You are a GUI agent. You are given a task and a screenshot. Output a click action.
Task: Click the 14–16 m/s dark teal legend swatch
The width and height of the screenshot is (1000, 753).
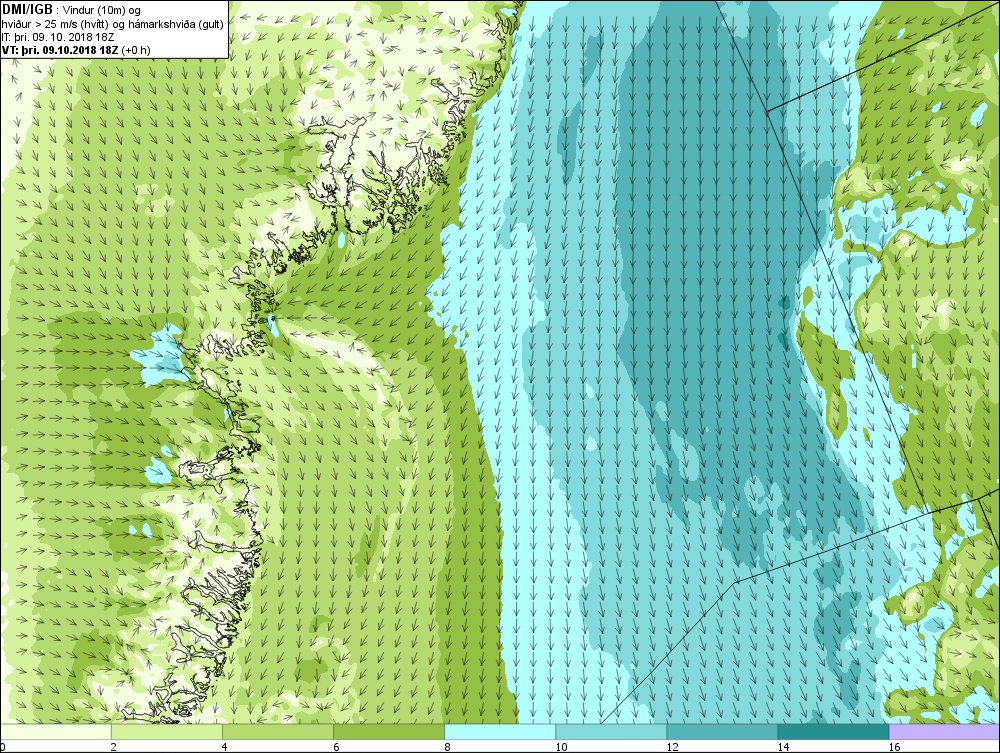point(833,732)
